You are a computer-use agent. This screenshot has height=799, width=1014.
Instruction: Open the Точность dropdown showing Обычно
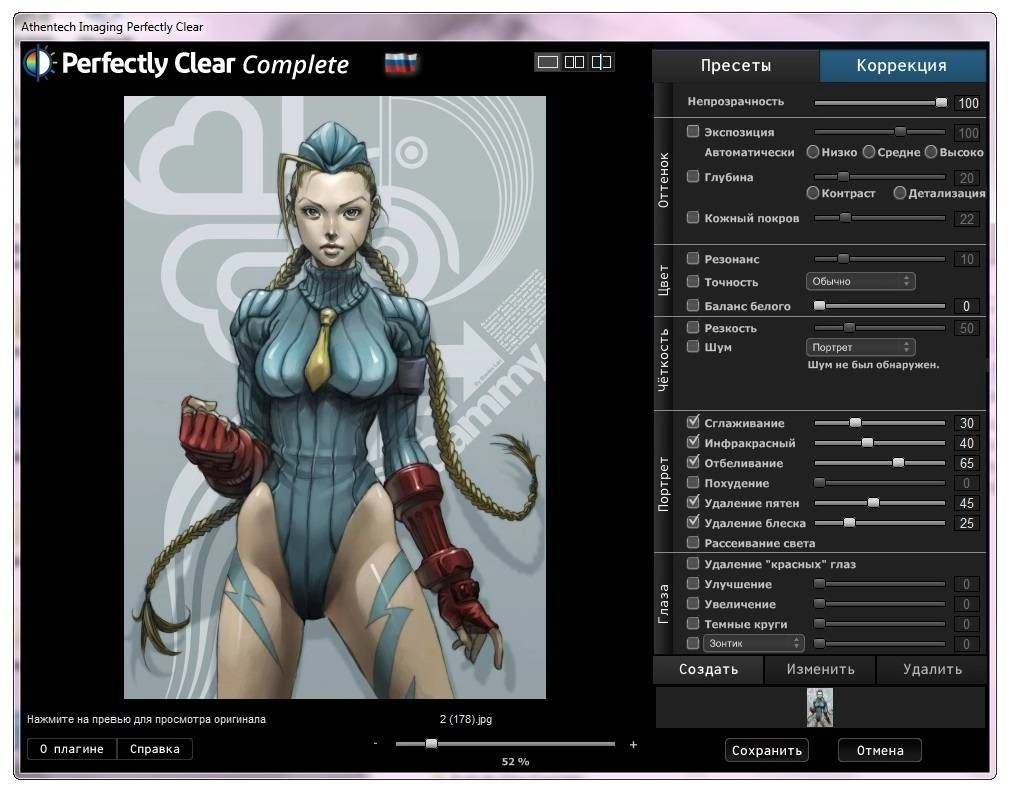point(861,281)
